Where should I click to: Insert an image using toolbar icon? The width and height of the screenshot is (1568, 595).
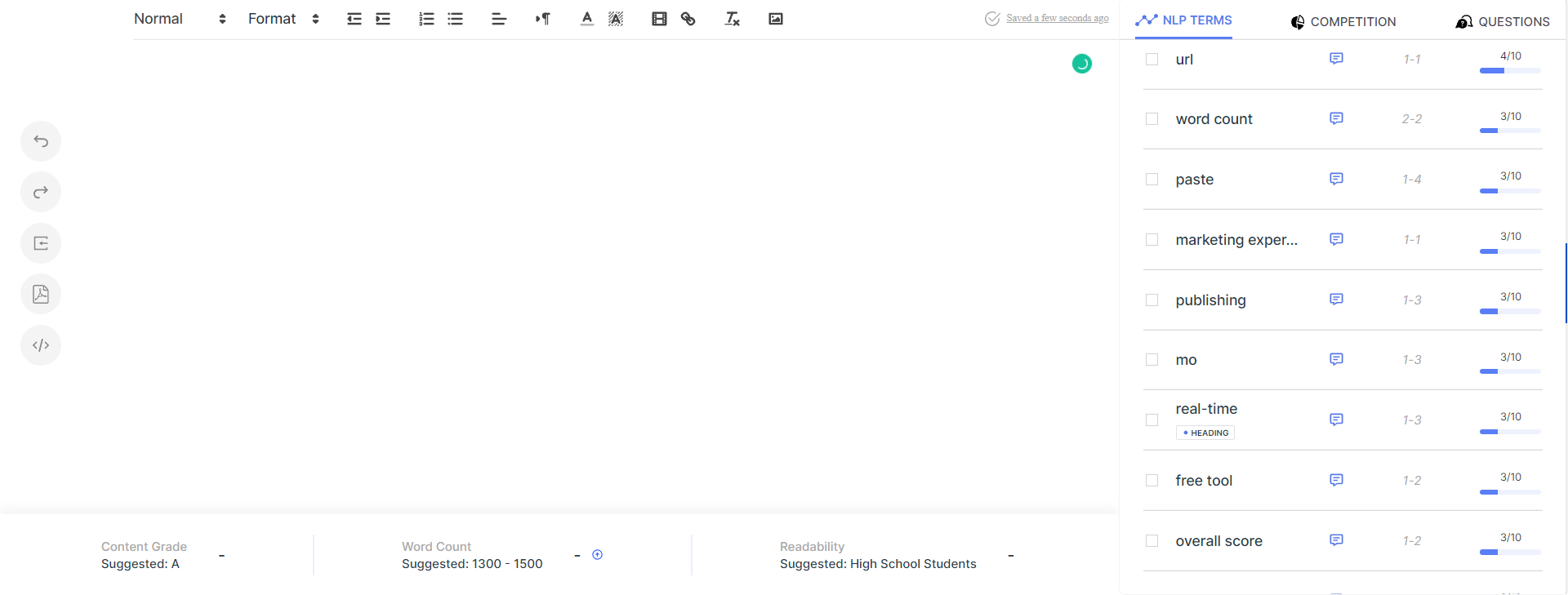(776, 19)
